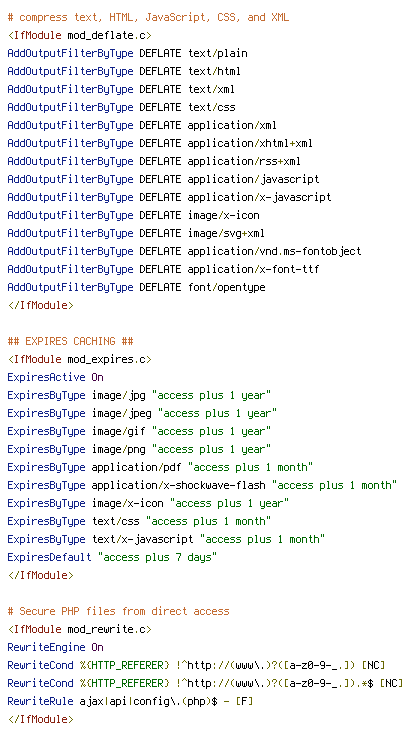Click the ExpiresDefault access plus 7 days line
418x736 pixels.
(112, 558)
